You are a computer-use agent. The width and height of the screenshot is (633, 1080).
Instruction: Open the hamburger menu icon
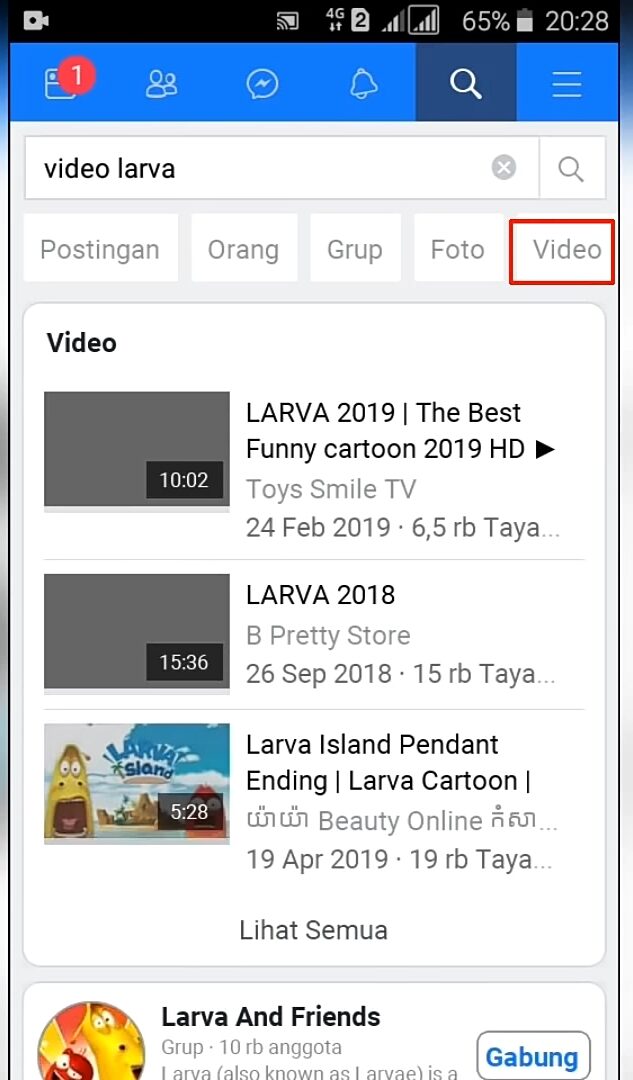coord(567,84)
